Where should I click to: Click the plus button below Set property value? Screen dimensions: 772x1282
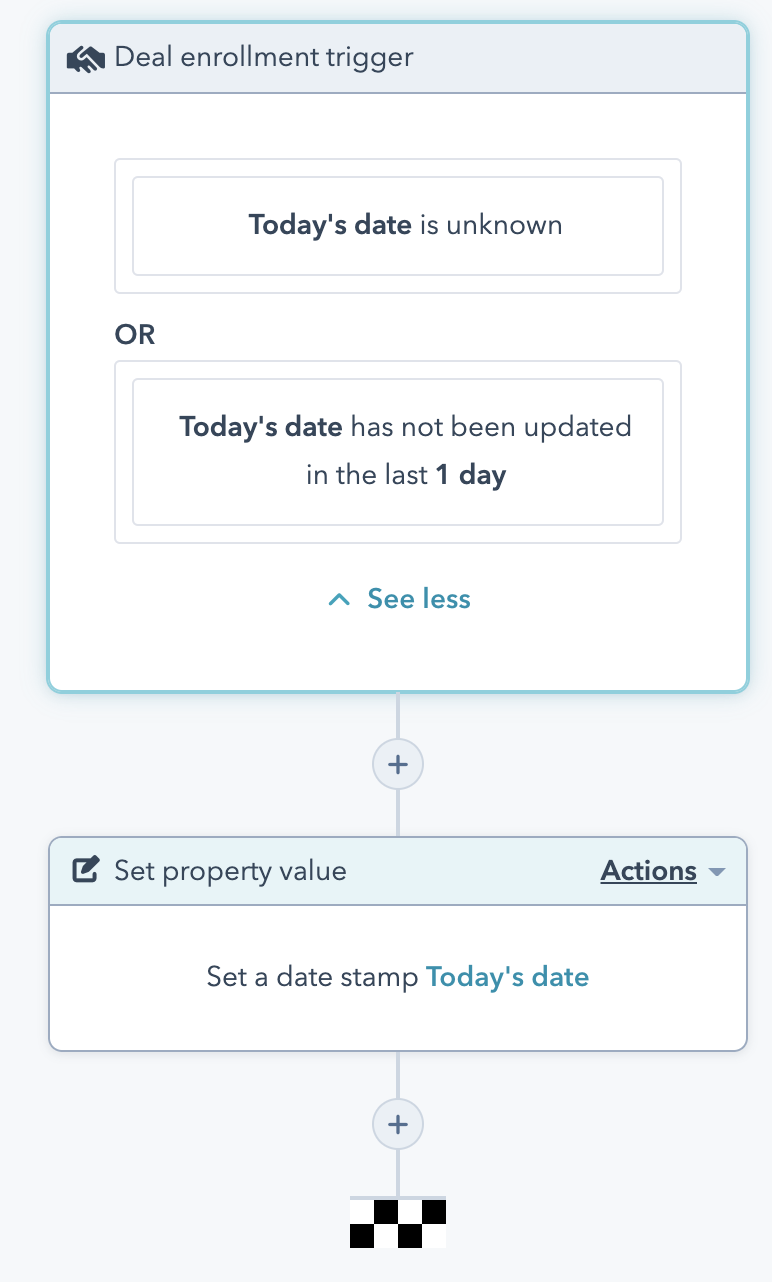tap(398, 1125)
